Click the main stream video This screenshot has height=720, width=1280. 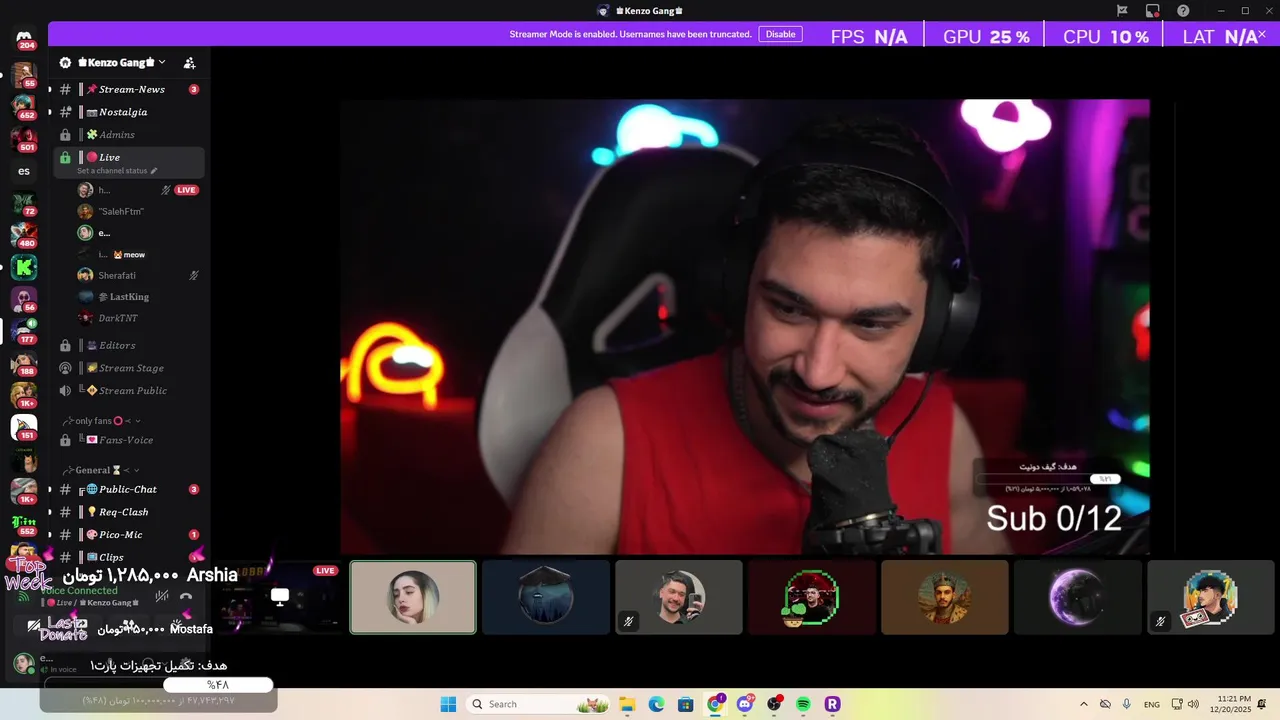tap(745, 326)
